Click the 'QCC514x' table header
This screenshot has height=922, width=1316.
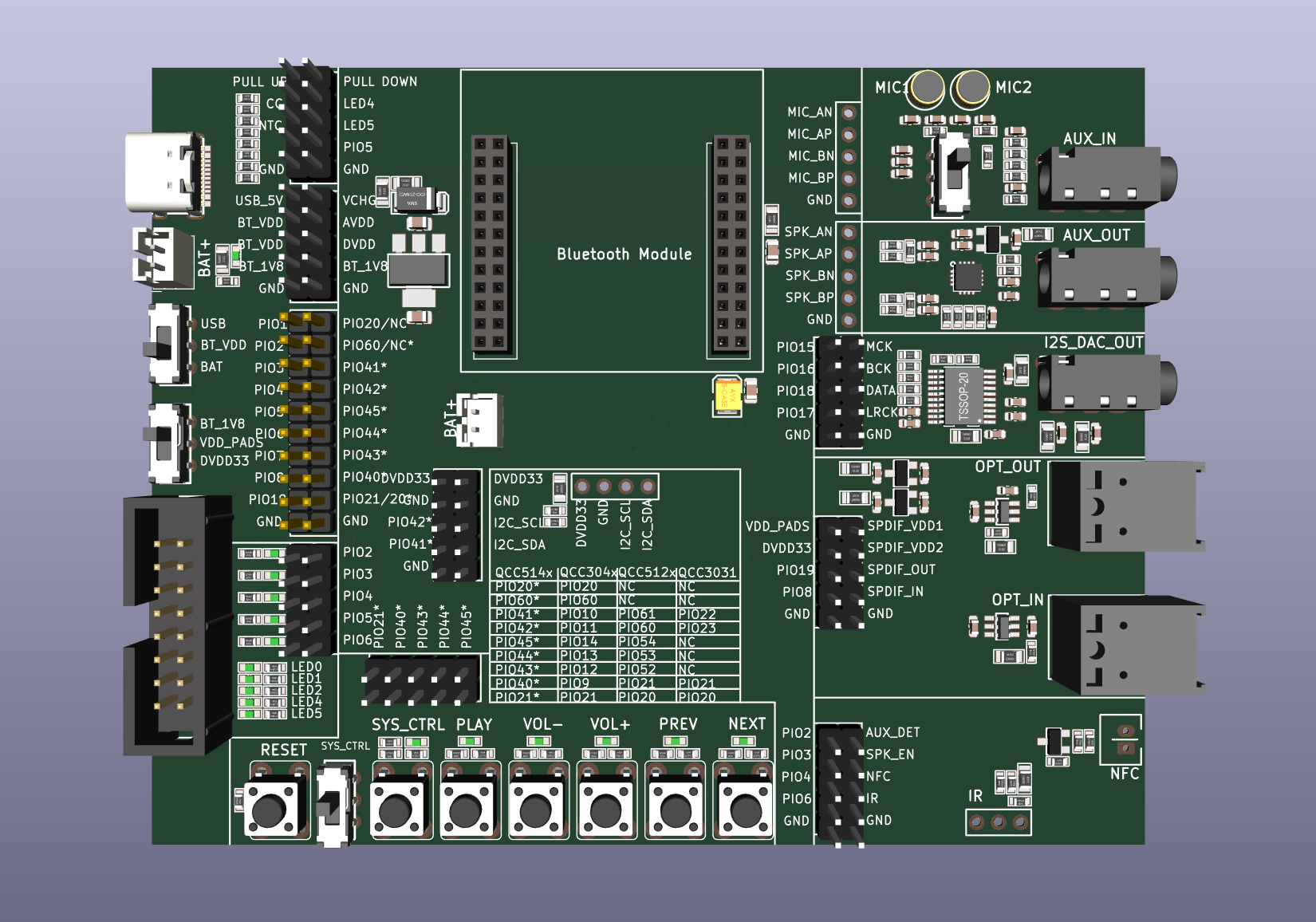click(x=524, y=573)
